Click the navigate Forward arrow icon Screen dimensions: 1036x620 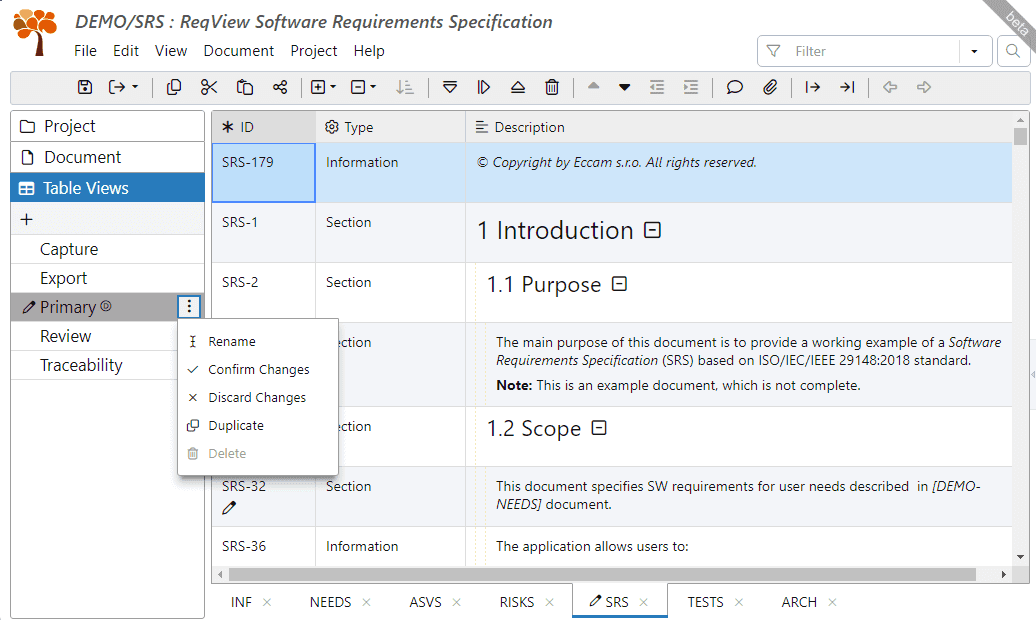point(924,87)
